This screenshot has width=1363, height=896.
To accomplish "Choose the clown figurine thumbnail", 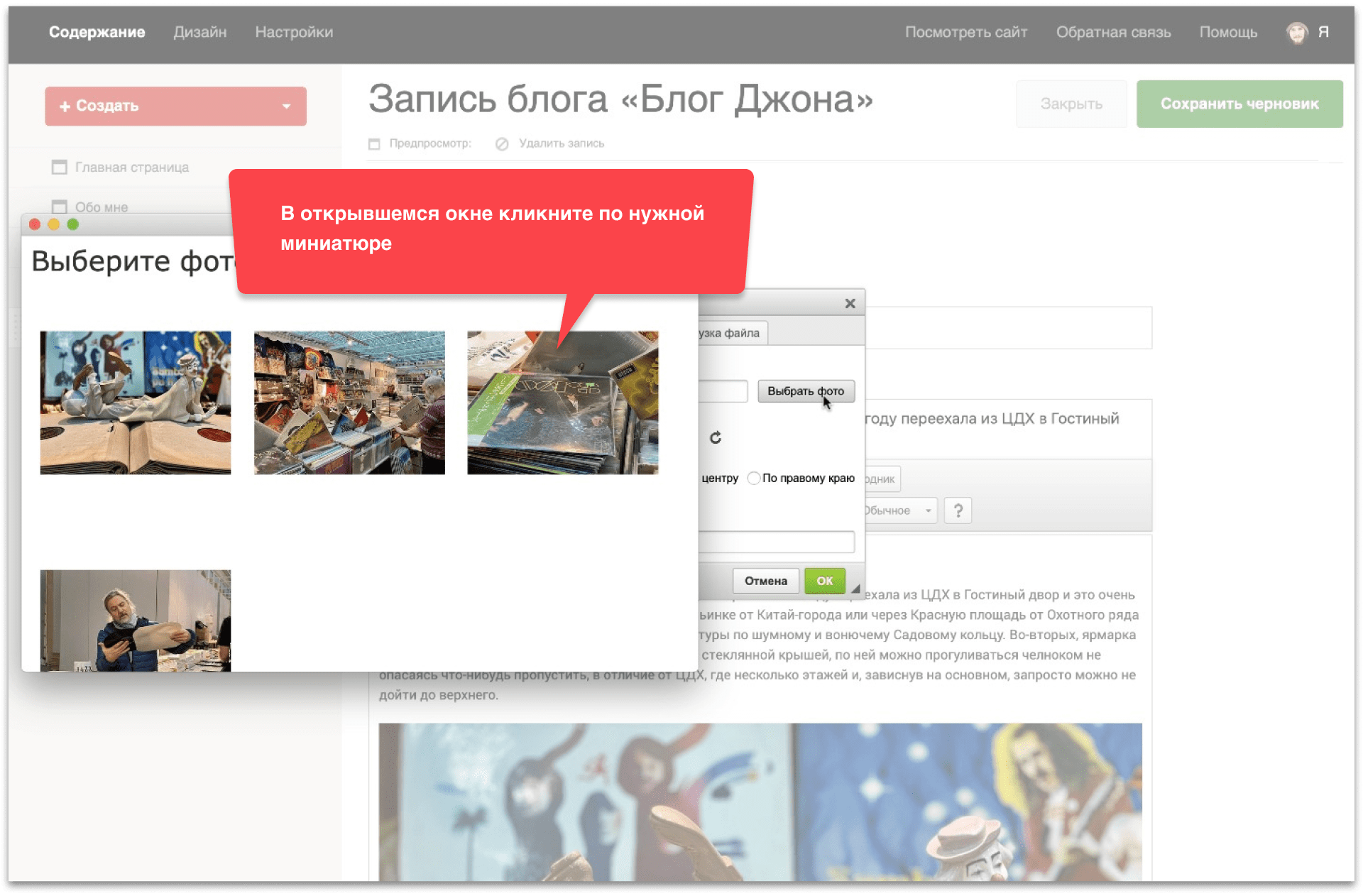I will point(135,403).
